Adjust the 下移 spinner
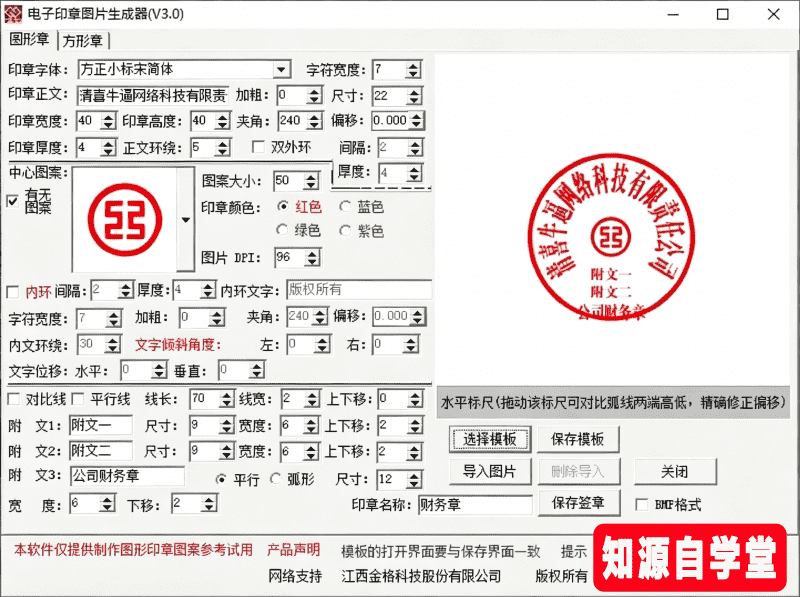The width and height of the screenshot is (800, 597). coord(208,504)
